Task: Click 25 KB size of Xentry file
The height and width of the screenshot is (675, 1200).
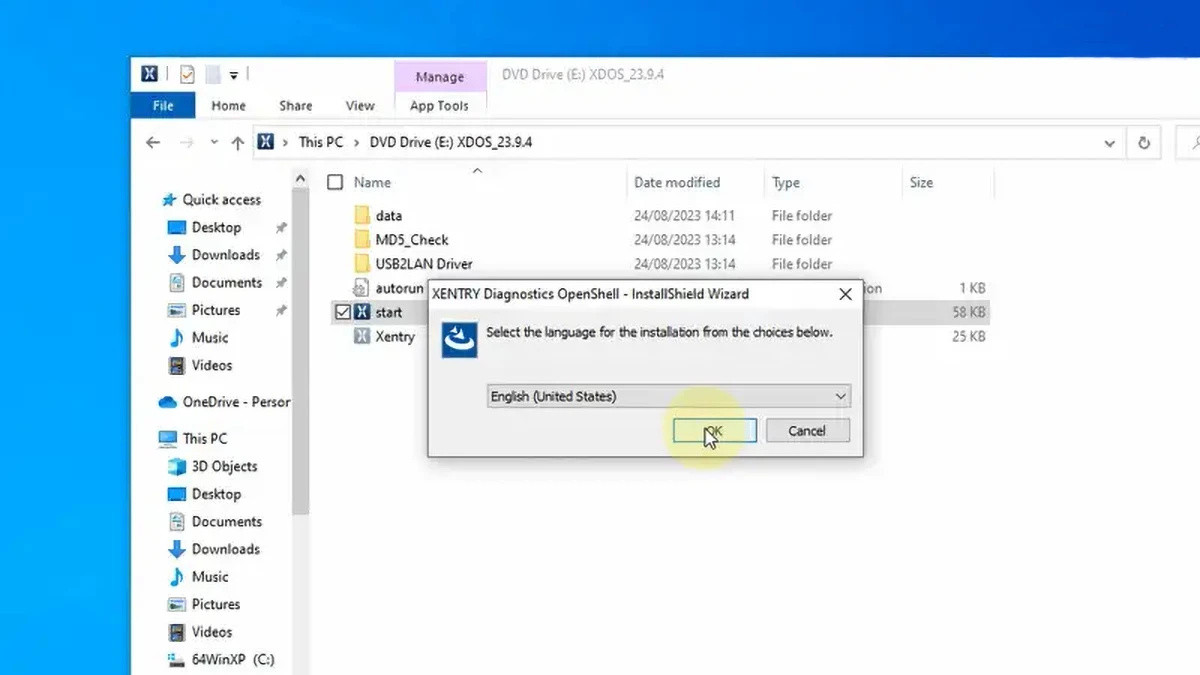Action: 969,336
